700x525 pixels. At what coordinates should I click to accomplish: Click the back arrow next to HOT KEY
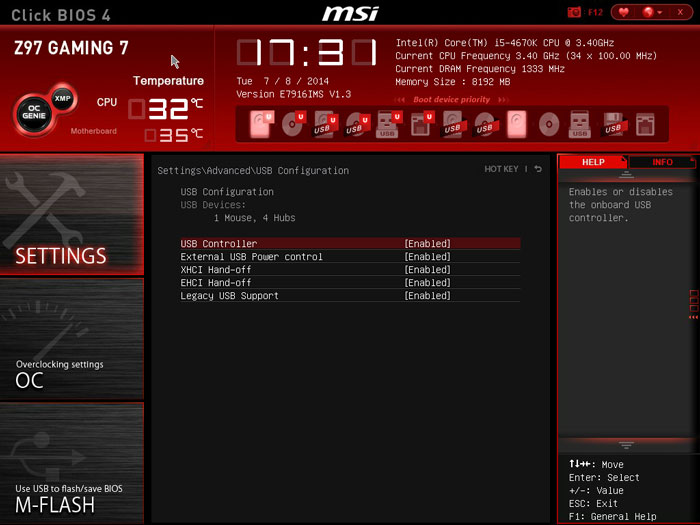(538, 169)
